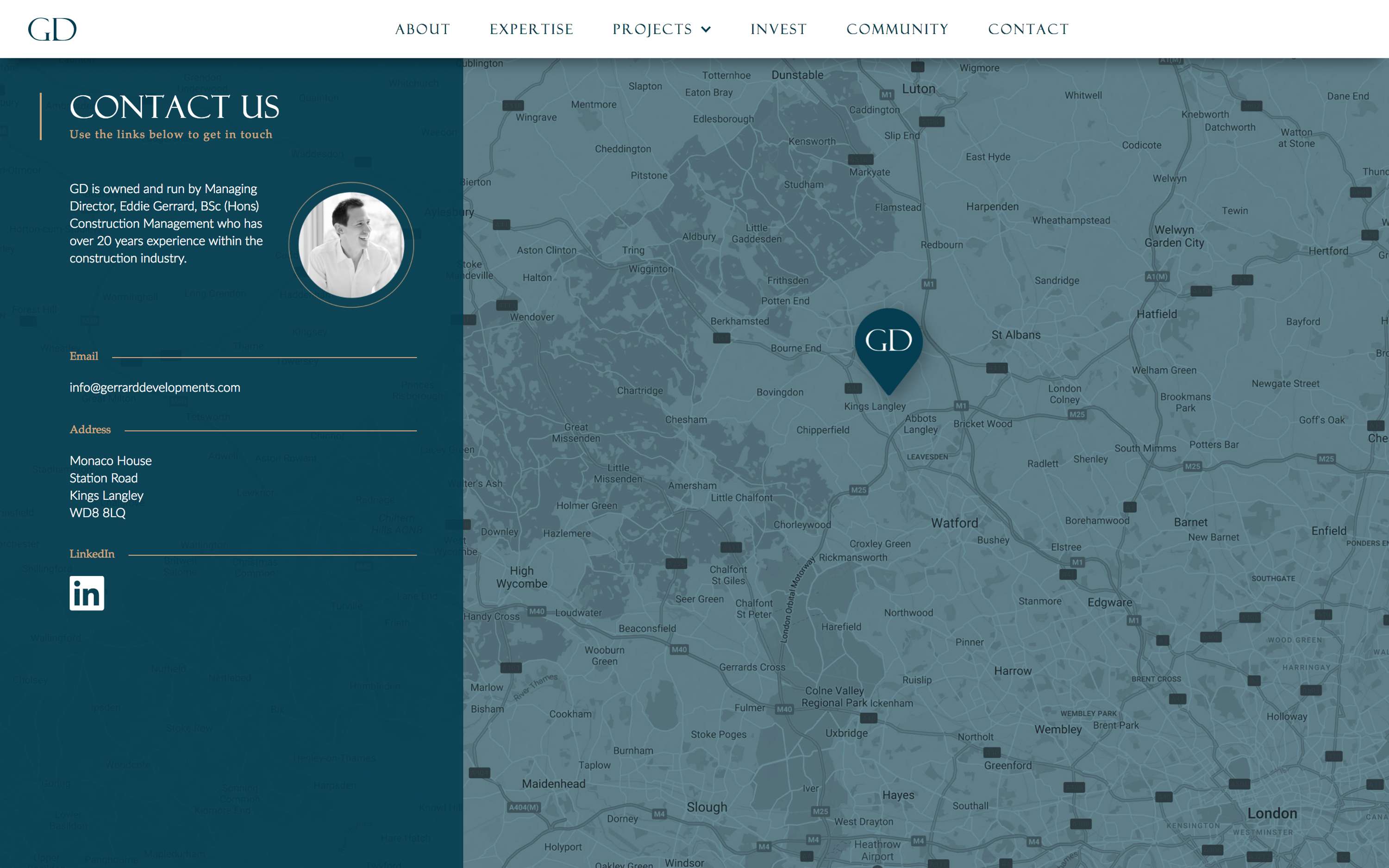
Task: Click the GD logo in the header
Action: [52, 29]
